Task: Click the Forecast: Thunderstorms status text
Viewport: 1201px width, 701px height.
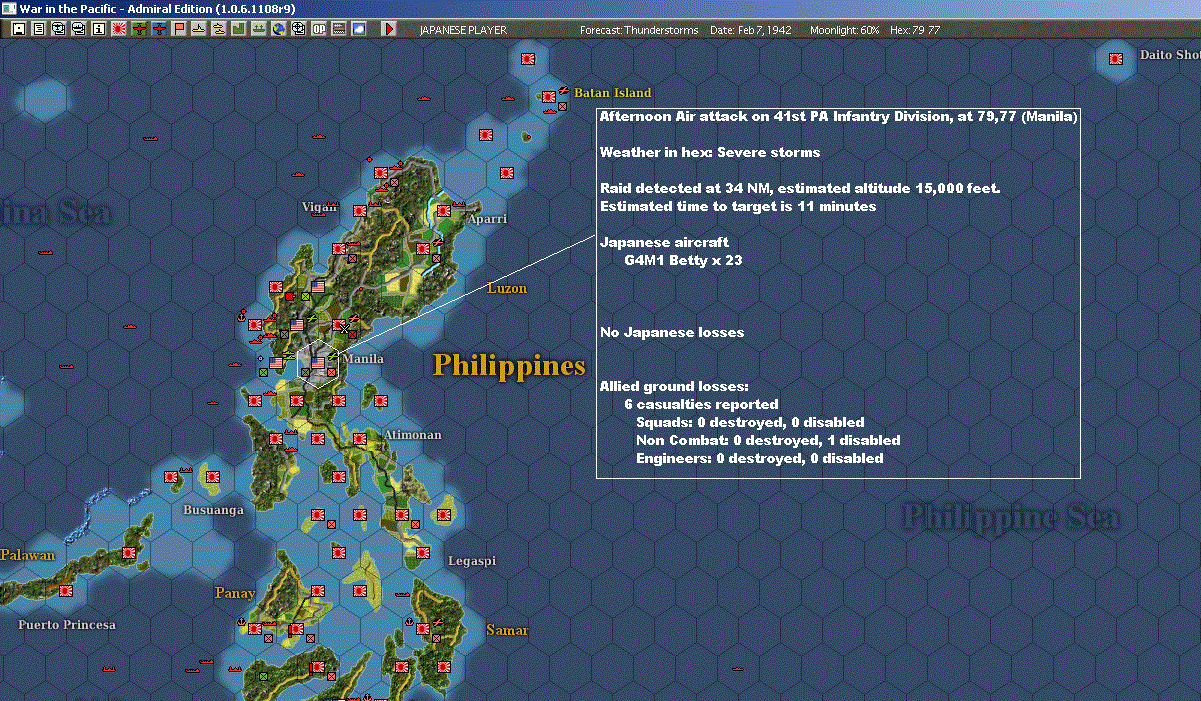Action: coord(639,30)
